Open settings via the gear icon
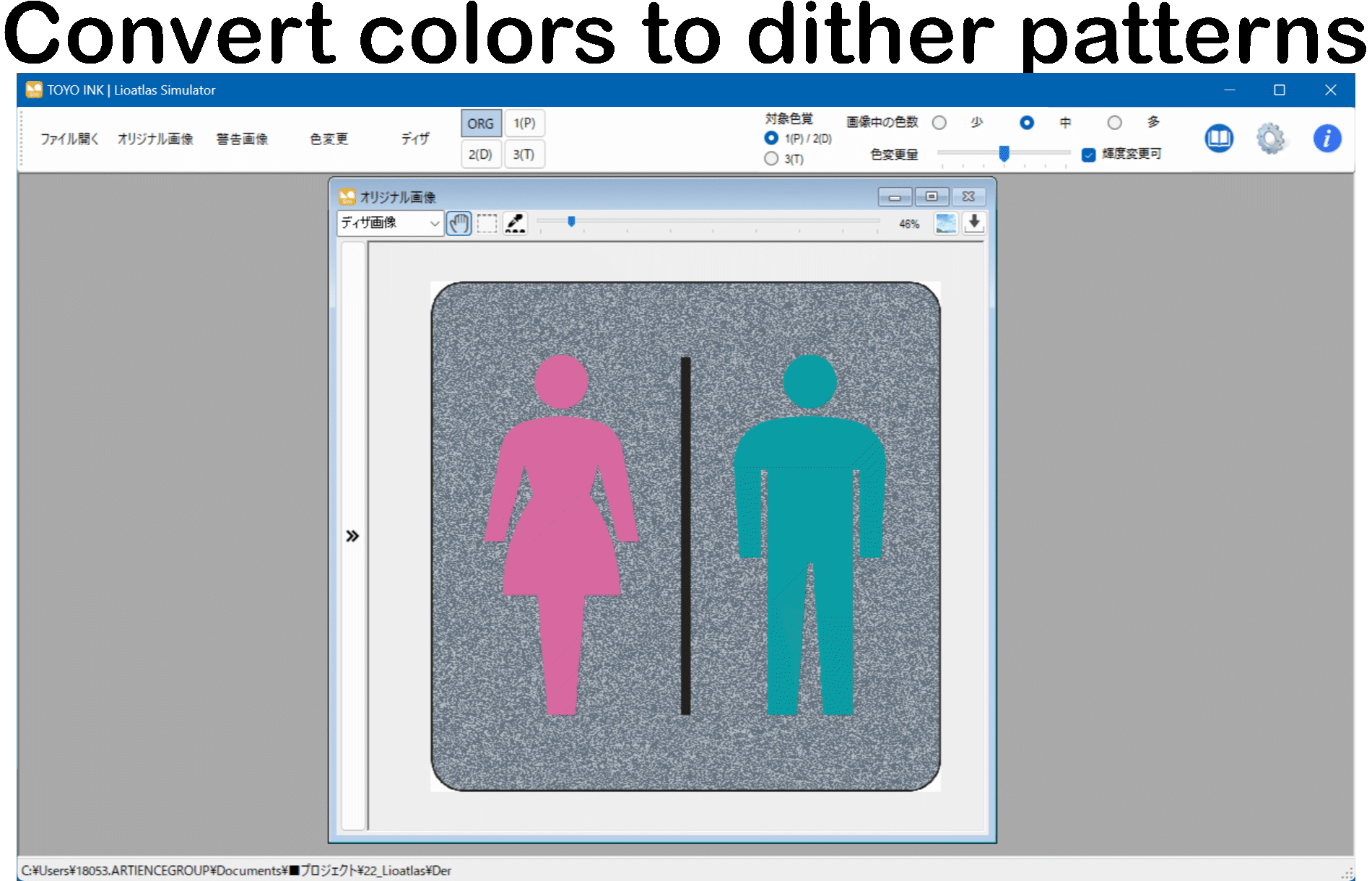 pyautogui.click(x=1271, y=138)
